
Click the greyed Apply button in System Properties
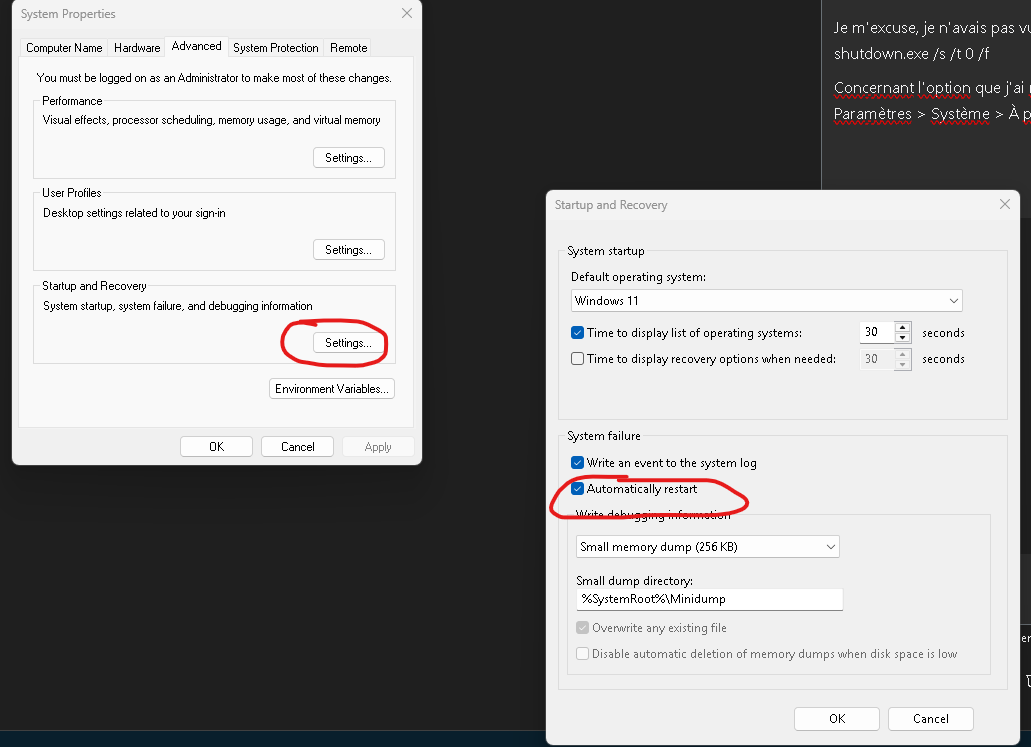[378, 446]
